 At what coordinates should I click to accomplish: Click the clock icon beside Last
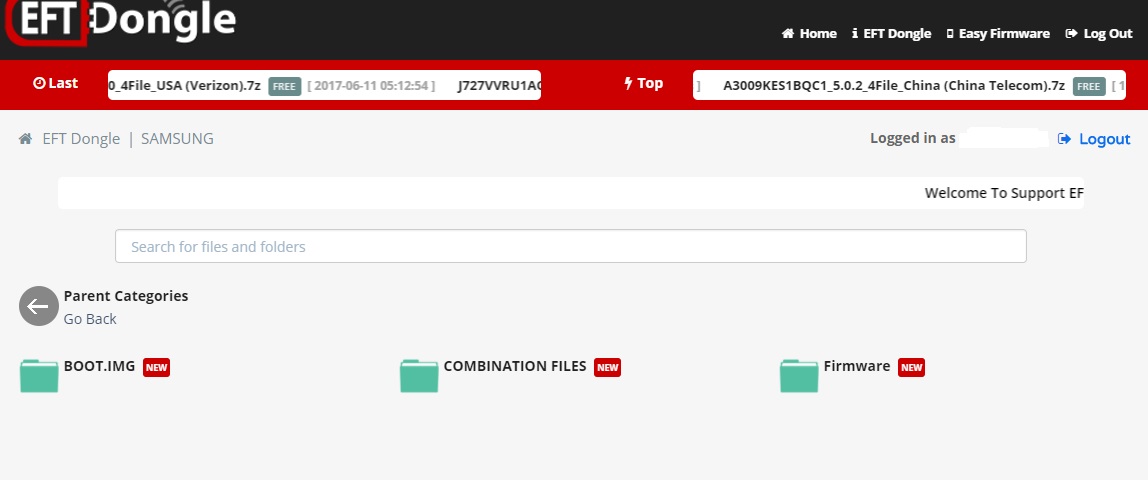tap(39, 83)
